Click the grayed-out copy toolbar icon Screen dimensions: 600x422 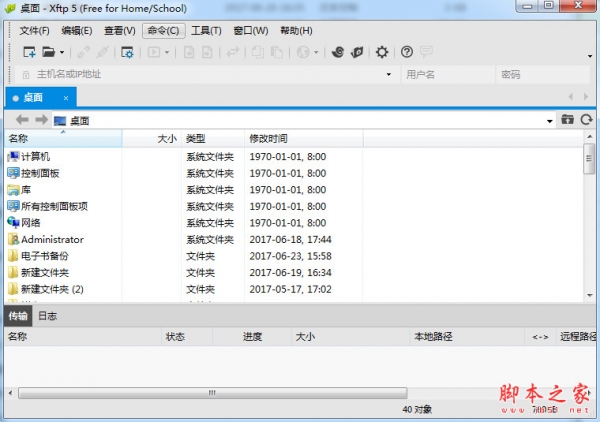pyautogui.click(x=258, y=52)
